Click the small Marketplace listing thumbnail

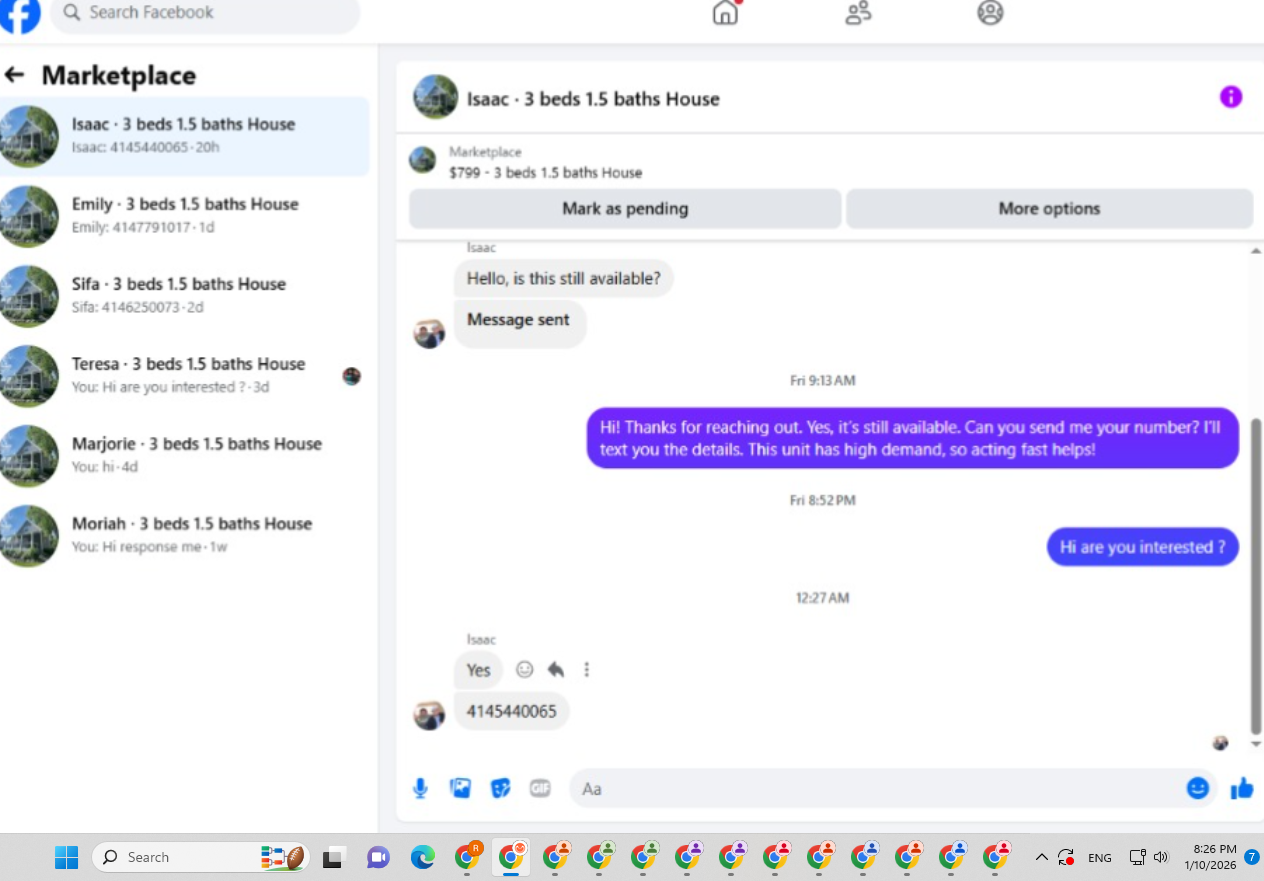click(x=423, y=160)
